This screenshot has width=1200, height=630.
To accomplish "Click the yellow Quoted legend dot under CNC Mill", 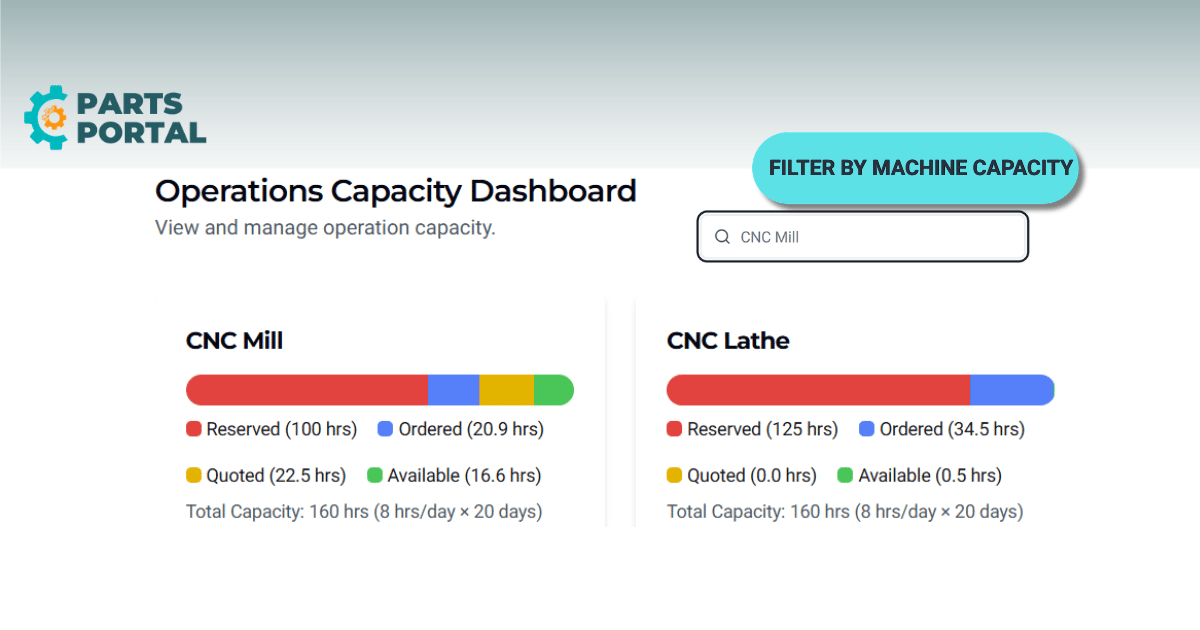I will (194, 475).
